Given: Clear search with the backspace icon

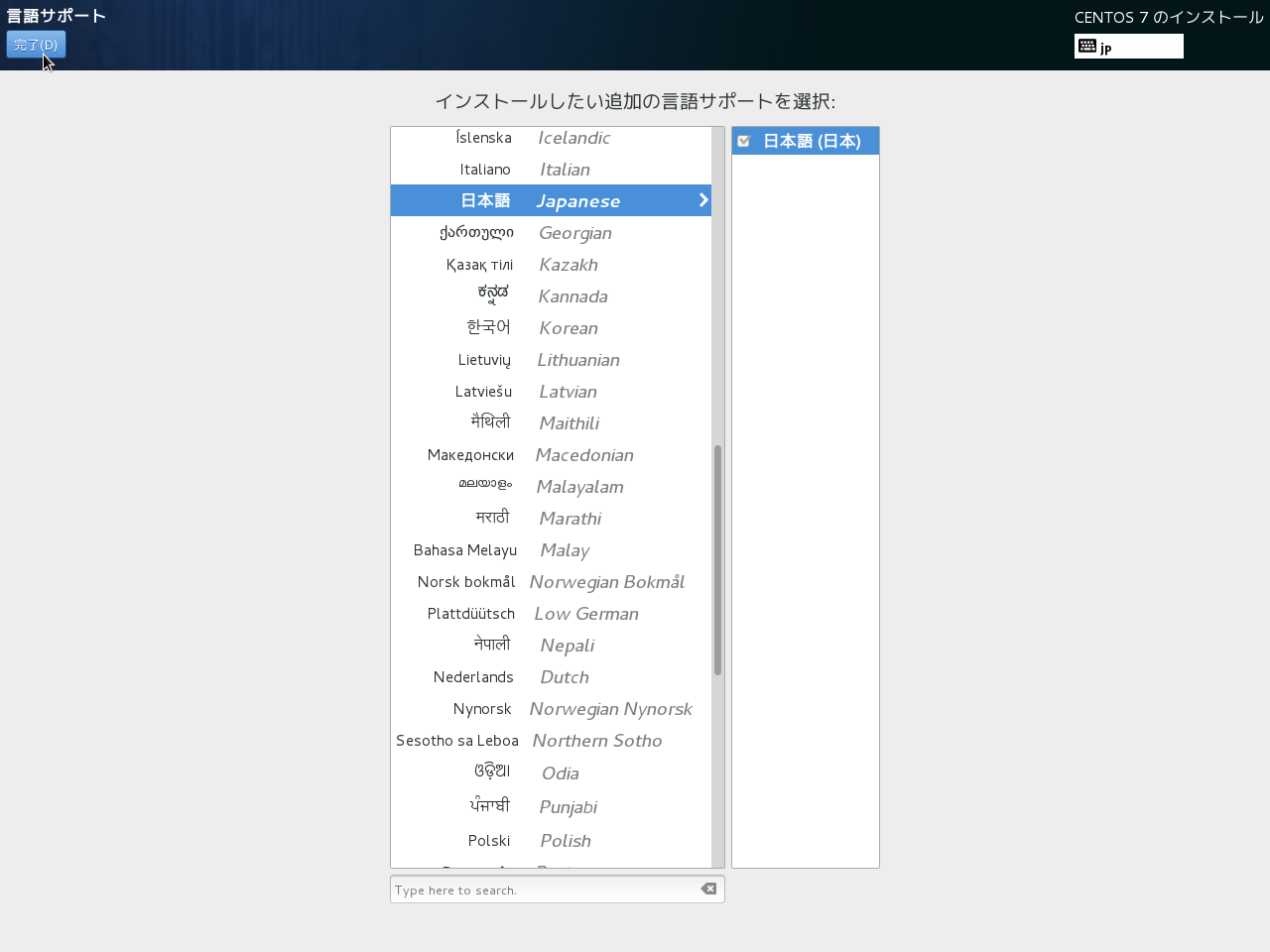Looking at the screenshot, I should pos(708,889).
